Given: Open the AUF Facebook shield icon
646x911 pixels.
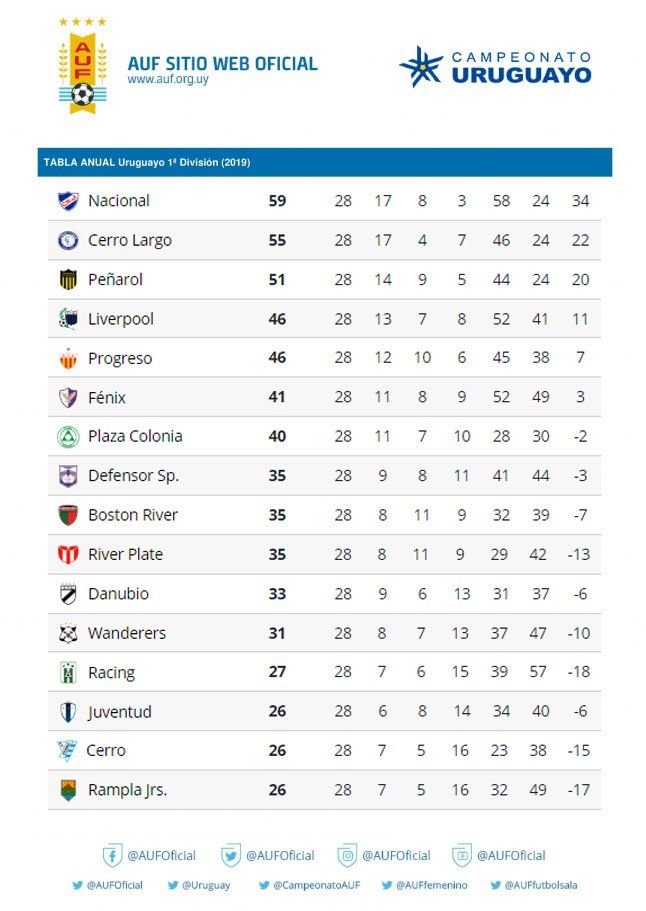Looking at the screenshot, I should coord(112,855).
